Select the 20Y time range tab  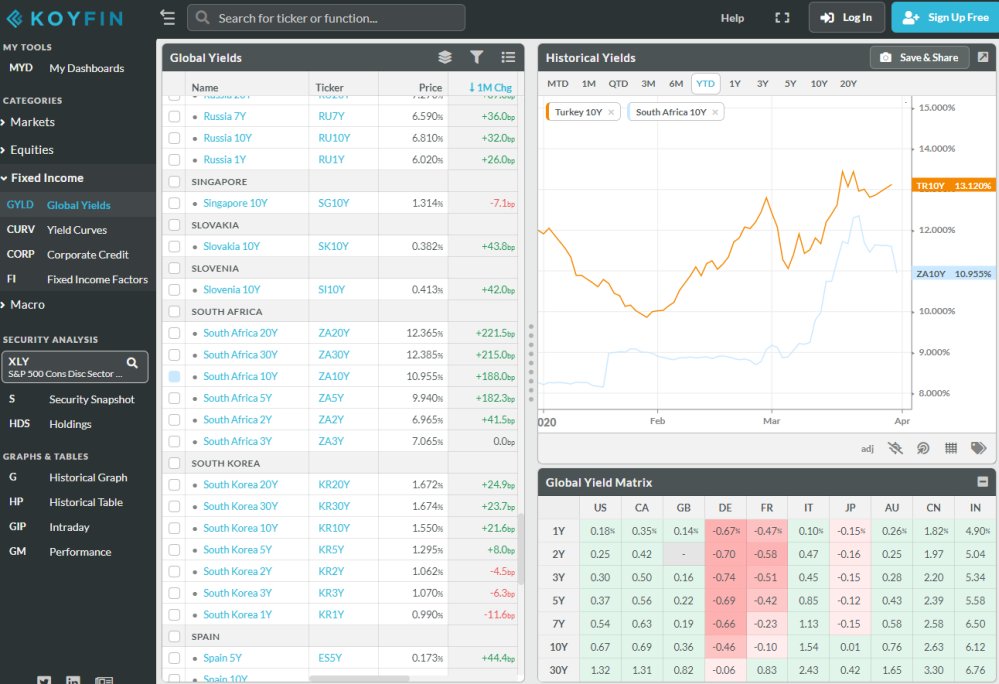click(x=848, y=83)
